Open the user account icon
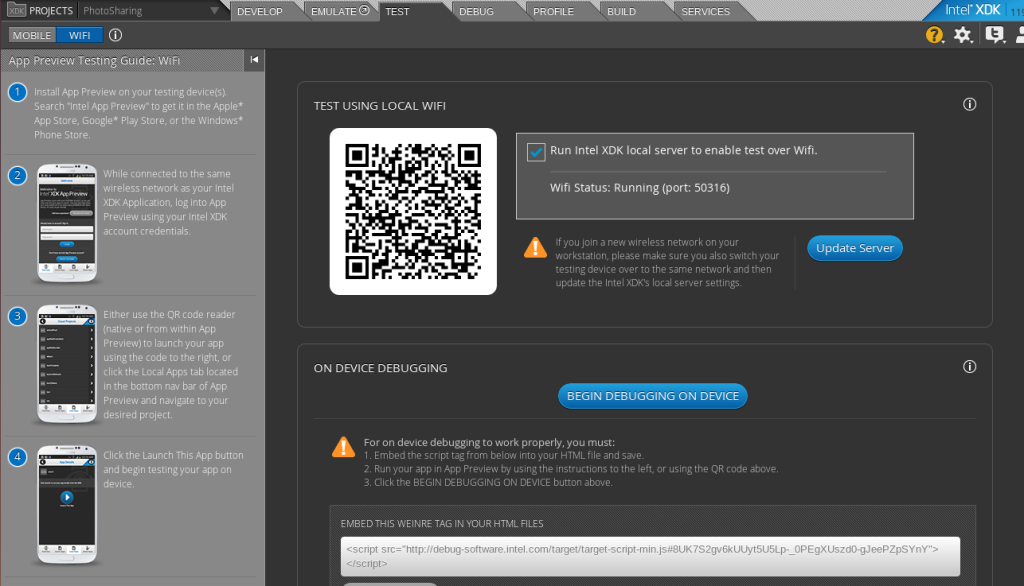Screen dimensions: 1024x586 coord(1018,35)
